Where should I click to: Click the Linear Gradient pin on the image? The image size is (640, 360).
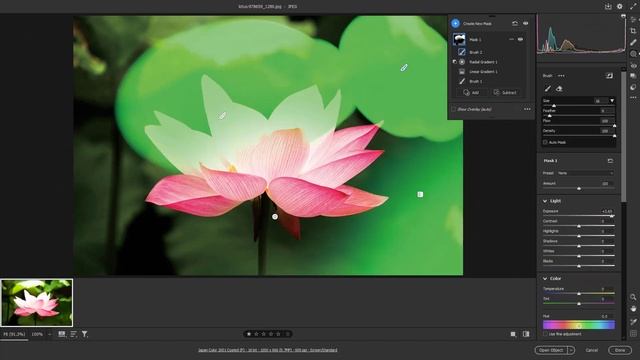tap(420, 195)
